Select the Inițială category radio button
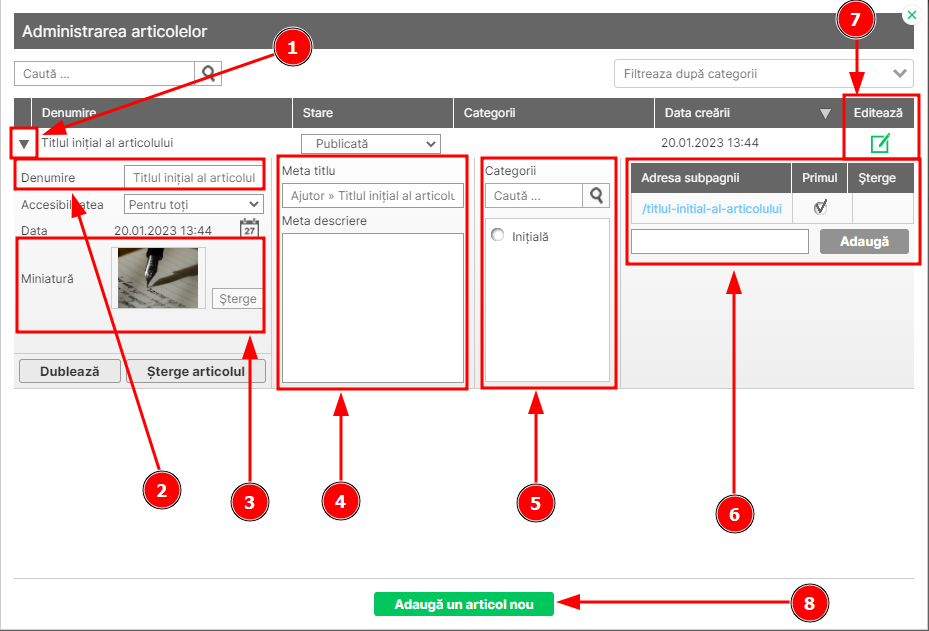This screenshot has width=929, height=631. 497,236
